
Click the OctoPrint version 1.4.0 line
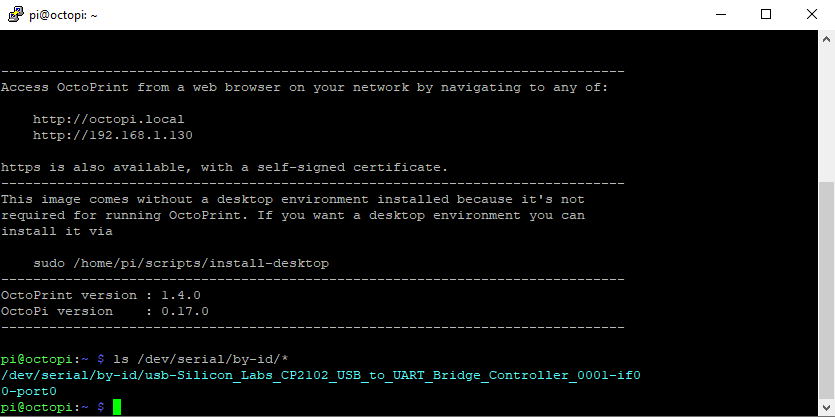101,295
